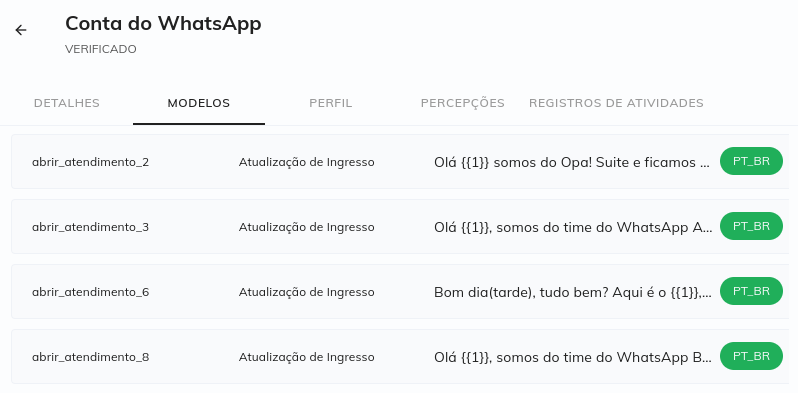
Task: Click the 'Bom dia(tarde), tudo bem?' message
Action: pyautogui.click(x=573, y=292)
